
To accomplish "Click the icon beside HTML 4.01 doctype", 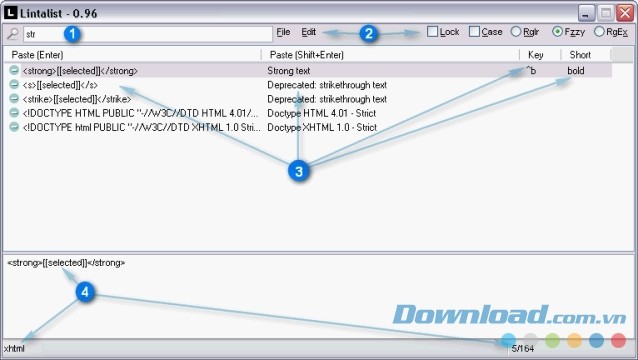I will (x=14, y=113).
